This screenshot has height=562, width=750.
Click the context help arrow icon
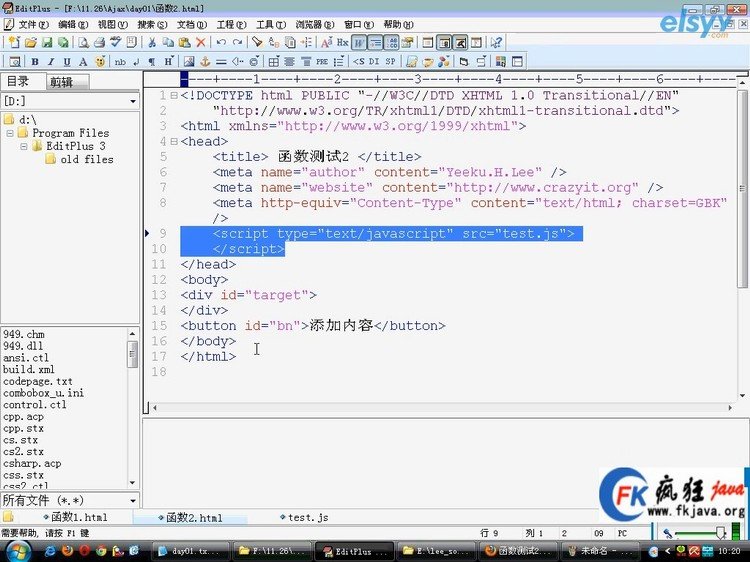(496, 43)
